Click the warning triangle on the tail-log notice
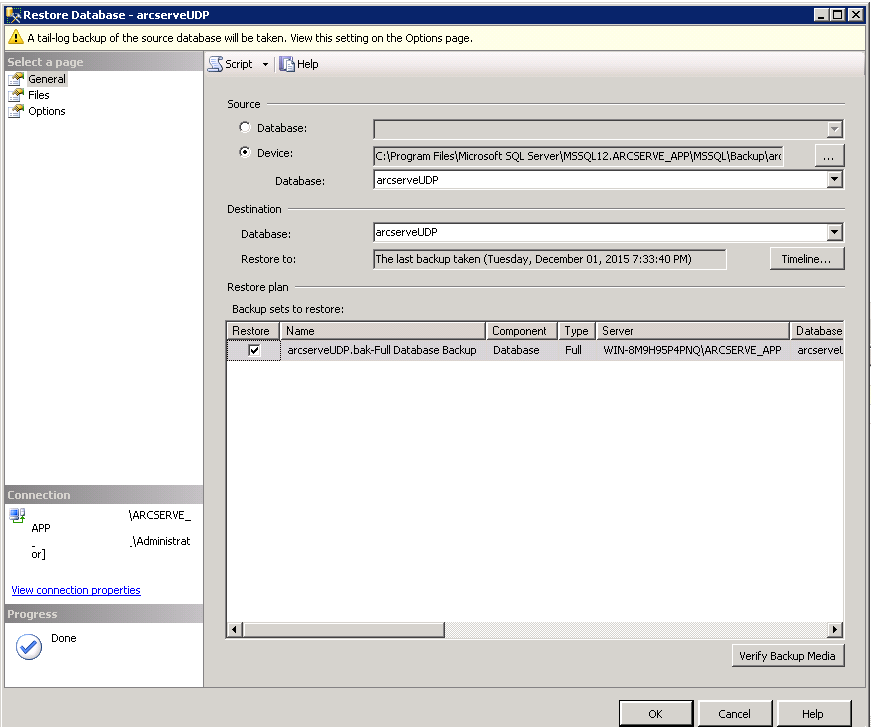 [14, 36]
